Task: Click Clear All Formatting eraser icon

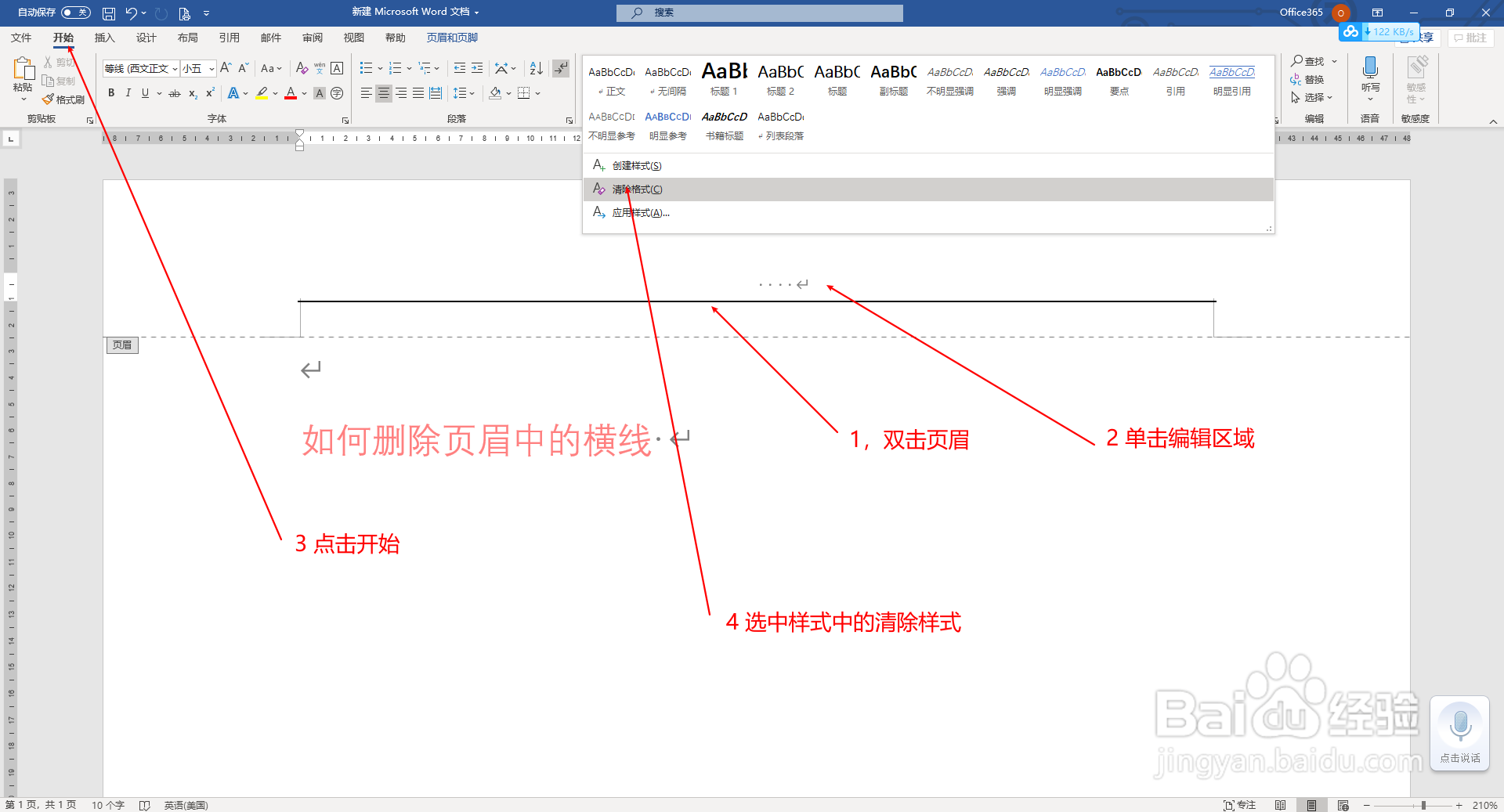Action: point(302,68)
